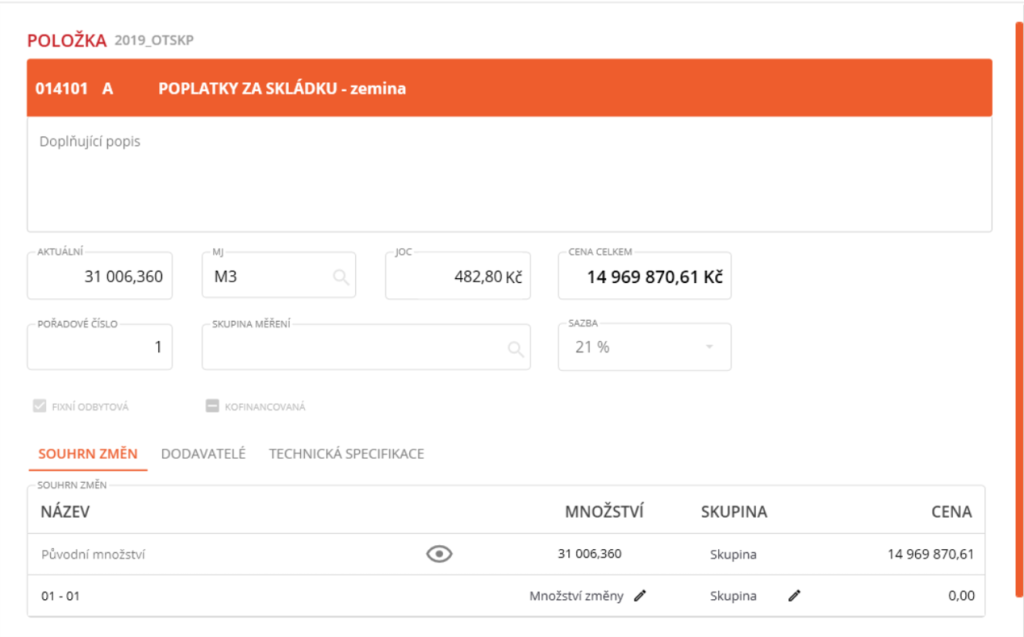This screenshot has width=1024, height=637.
Task: Click the Pořadové číslo field
Action: coord(100,348)
